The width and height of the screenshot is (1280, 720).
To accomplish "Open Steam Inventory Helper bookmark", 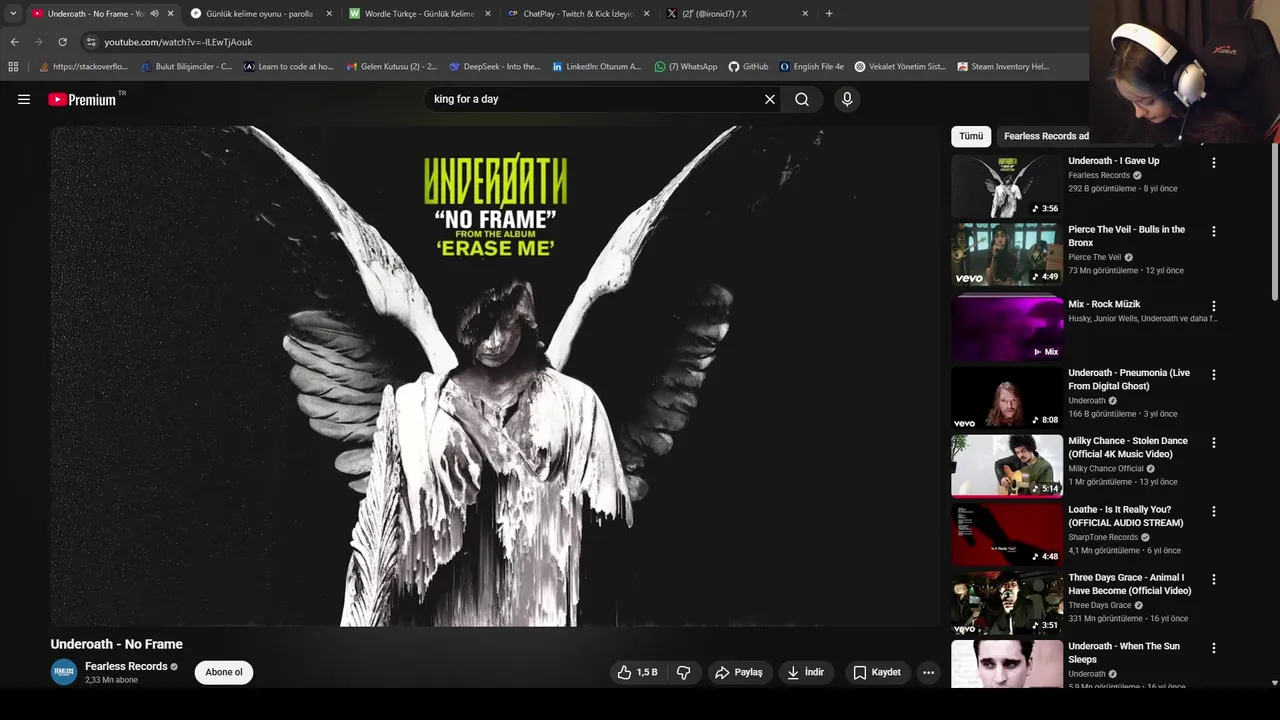I will click(1003, 67).
